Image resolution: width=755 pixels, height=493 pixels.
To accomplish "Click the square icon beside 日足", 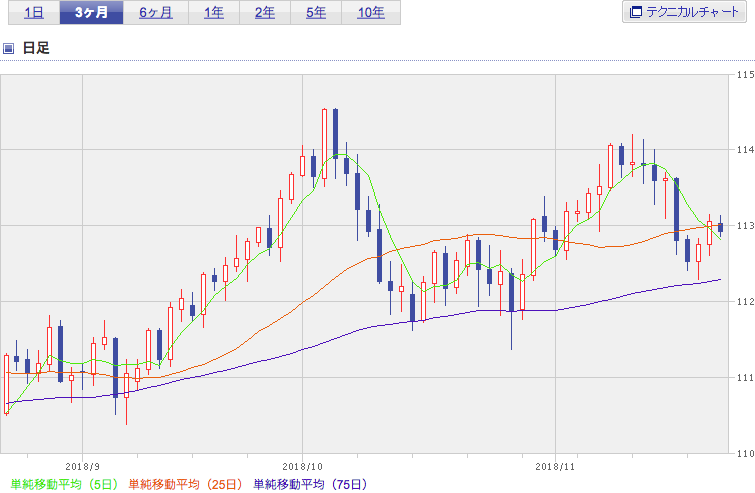I will tap(8, 48).
